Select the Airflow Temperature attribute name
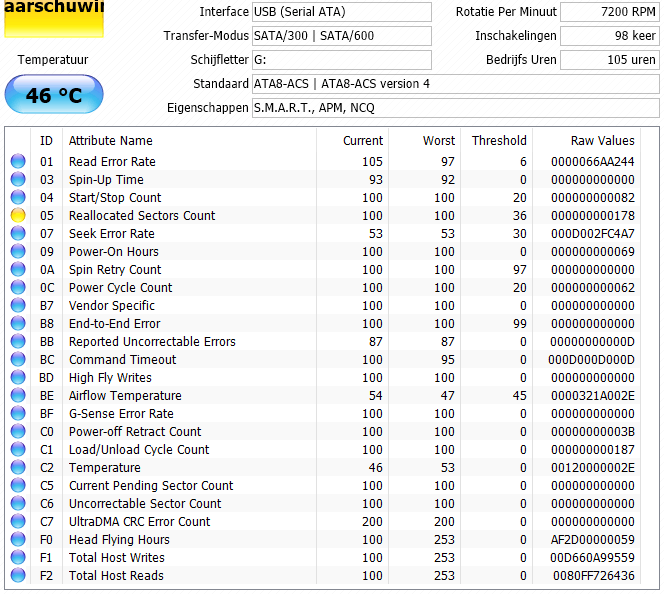Image resolution: width=664 pixels, height=594 pixels. click(x=125, y=395)
